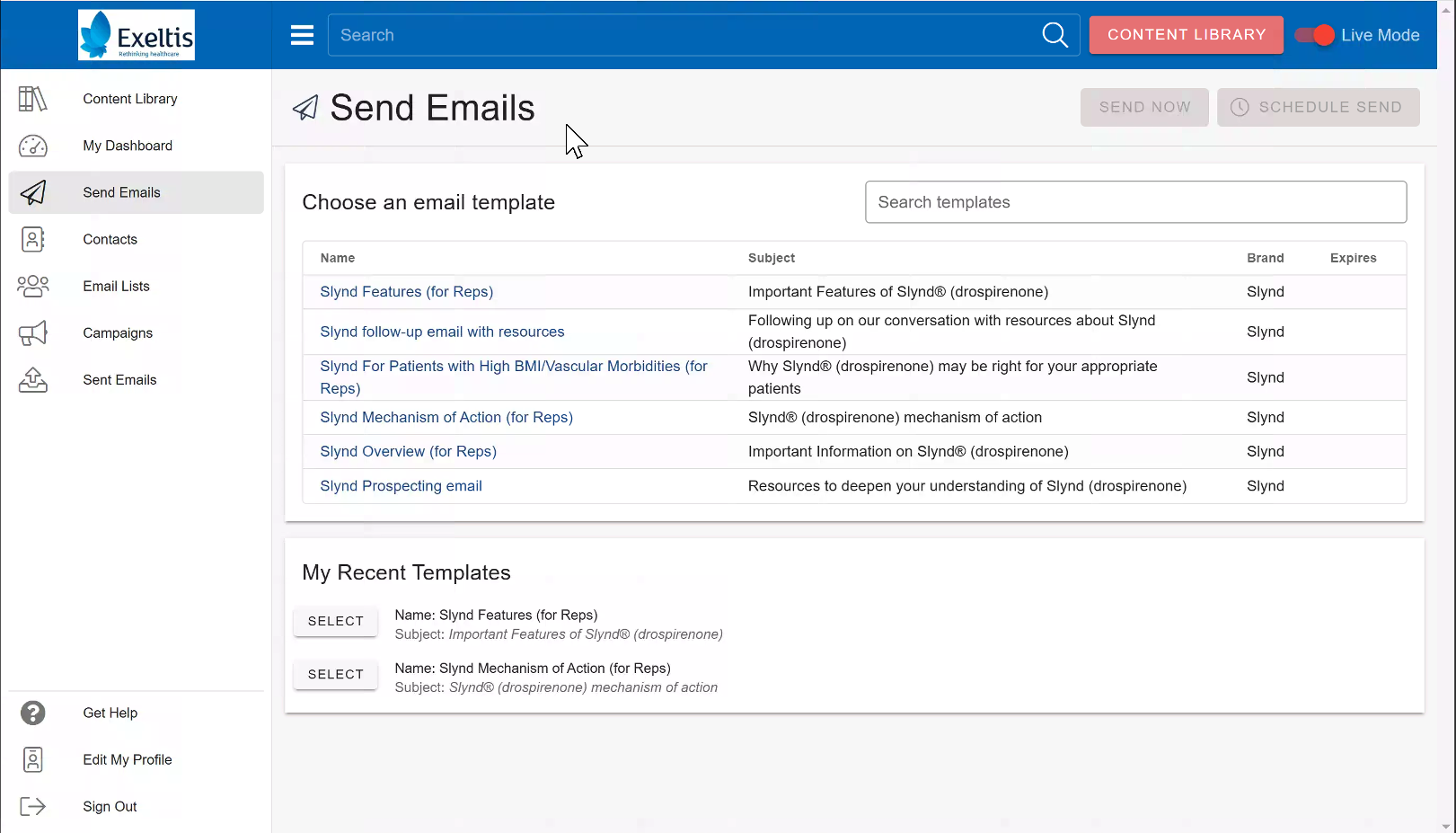Screen dimensions: 1456x833
Task: Click the Campaigns megaphone icon
Action: click(x=33, y=332)
